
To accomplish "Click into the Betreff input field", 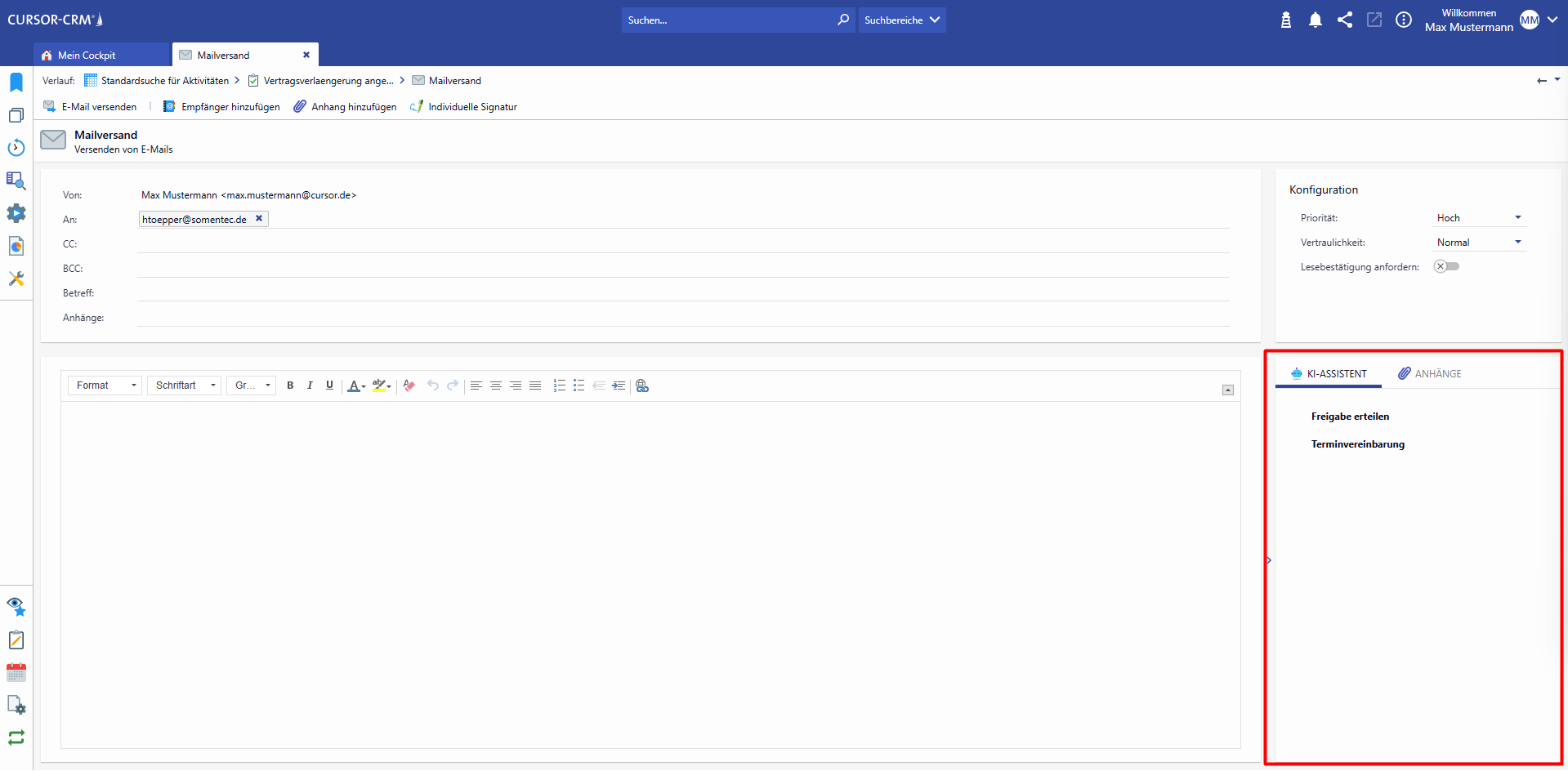I will point(682,292).
